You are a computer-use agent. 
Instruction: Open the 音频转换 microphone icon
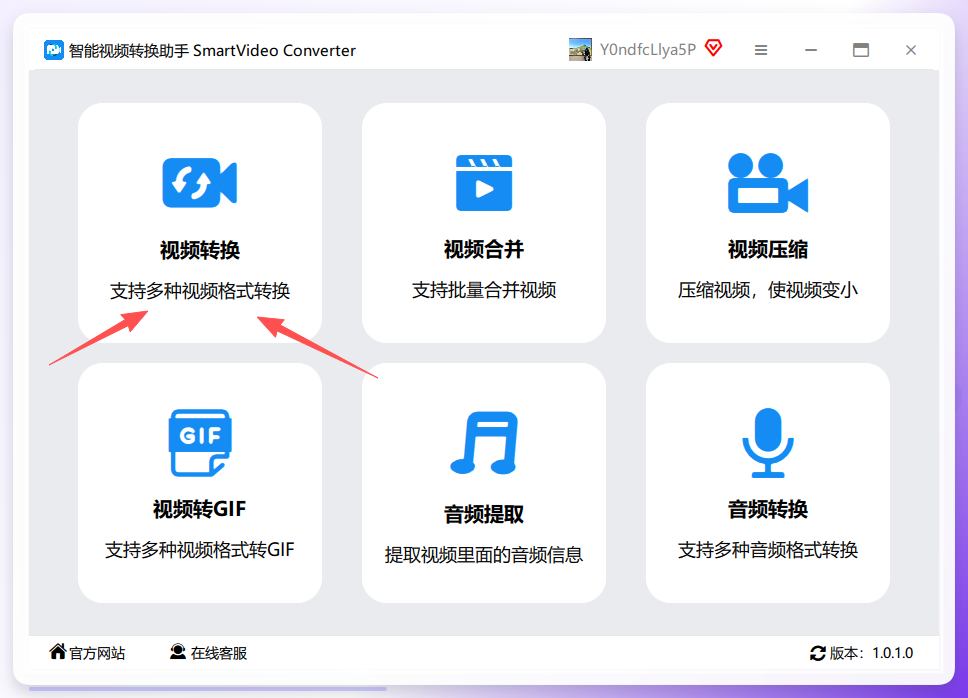coord(768,442)
